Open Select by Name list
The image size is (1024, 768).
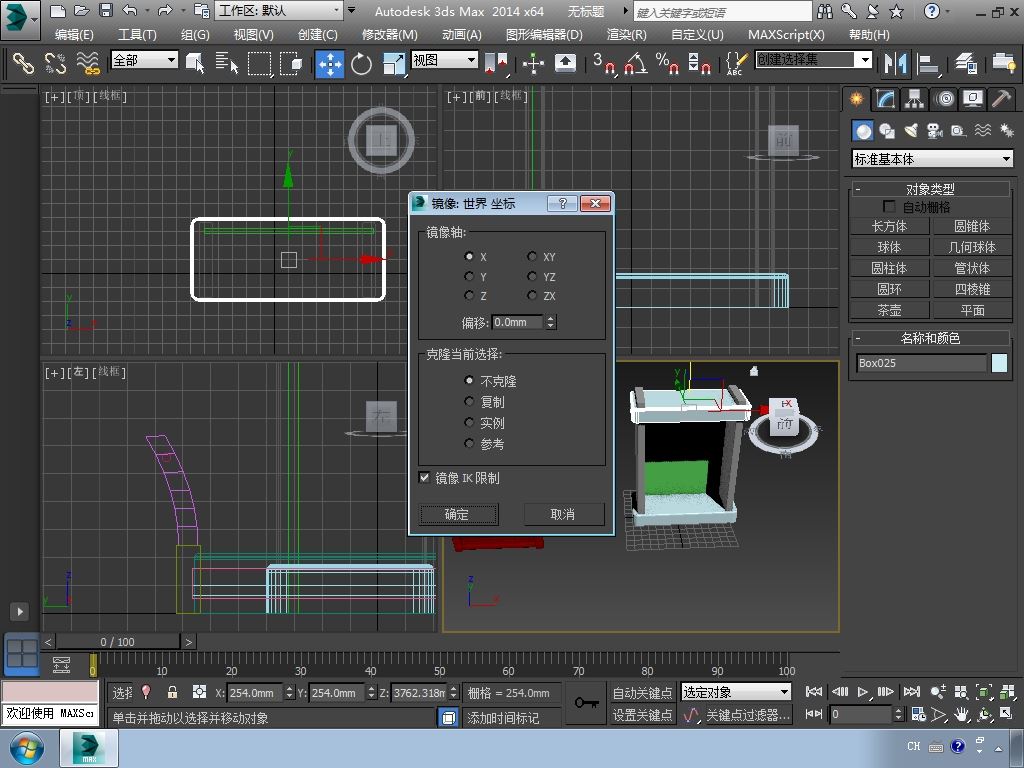point(226,63)
